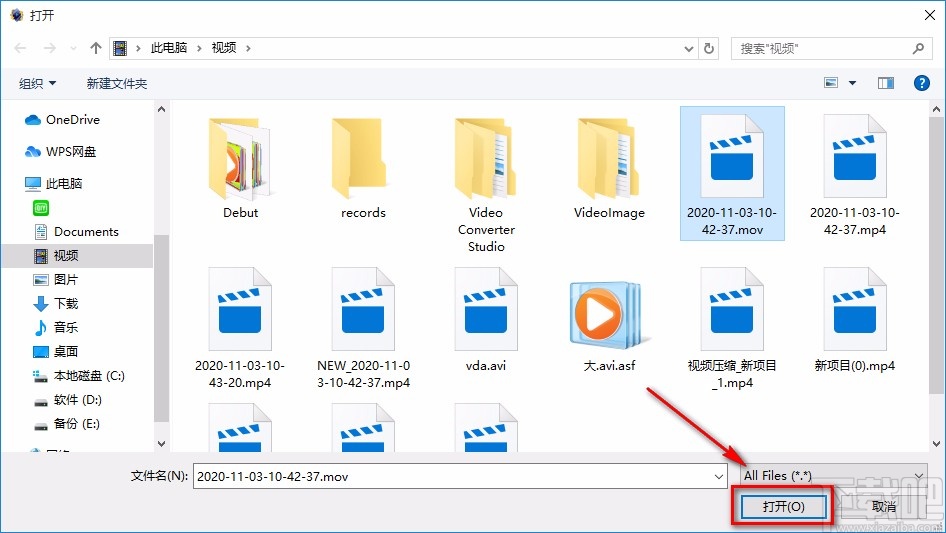The width and height of the screenshot is (946, 533).
Task: Select the vda.avi file
Action: 486,320
